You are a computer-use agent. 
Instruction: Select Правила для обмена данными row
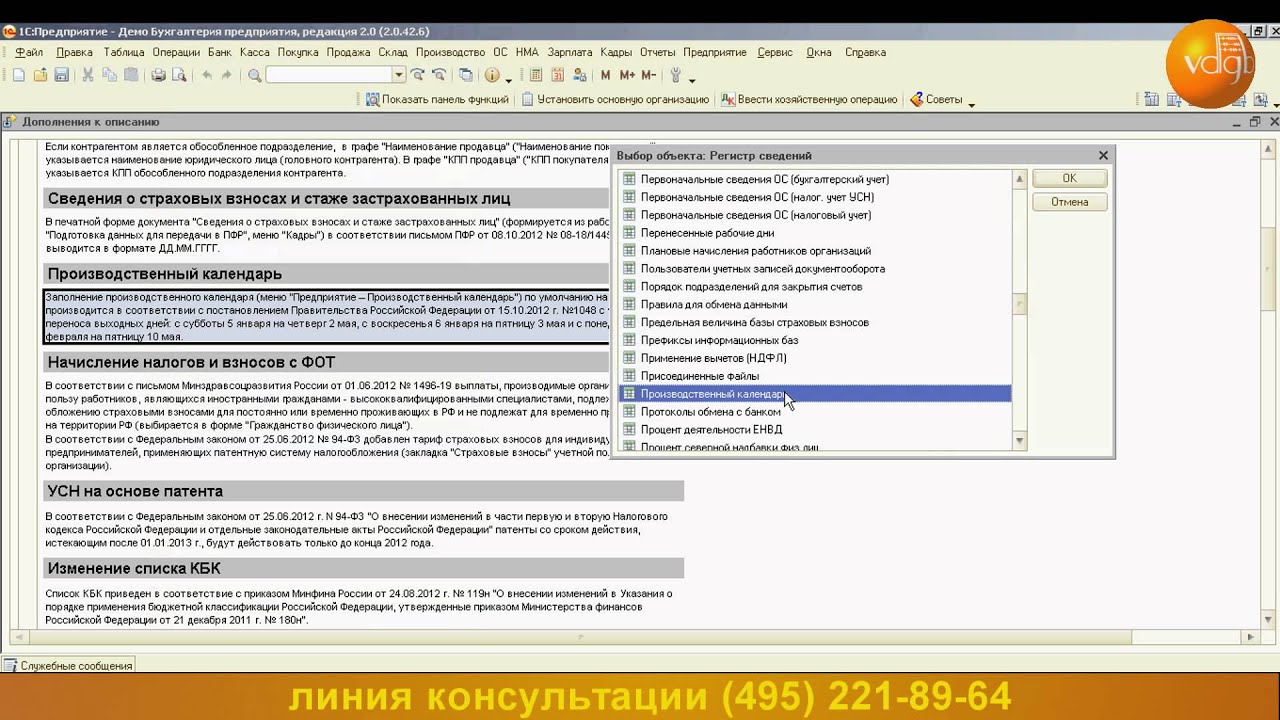pos(815,305)
